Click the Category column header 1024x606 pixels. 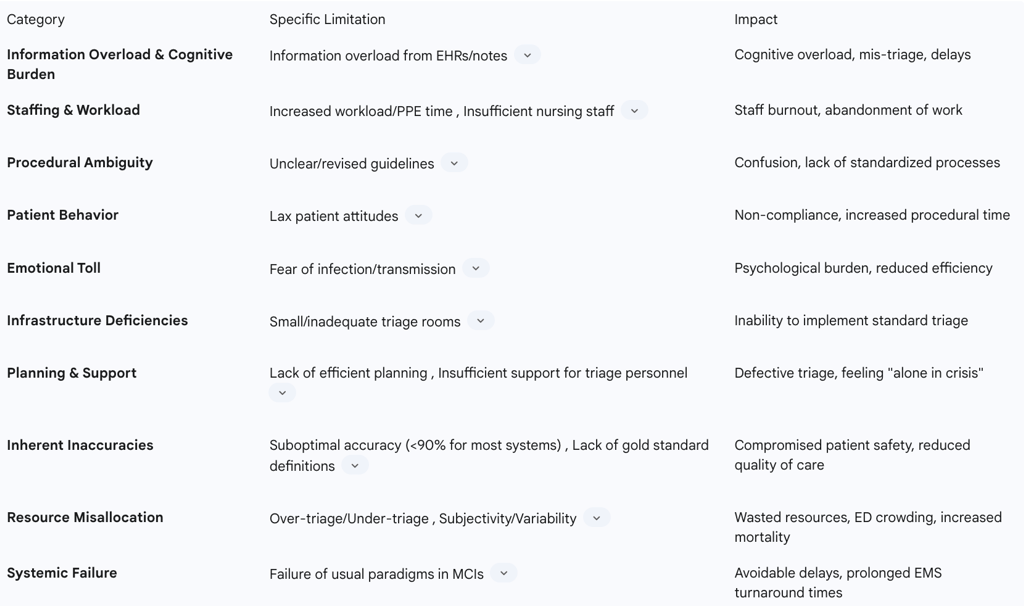(36, 19)
